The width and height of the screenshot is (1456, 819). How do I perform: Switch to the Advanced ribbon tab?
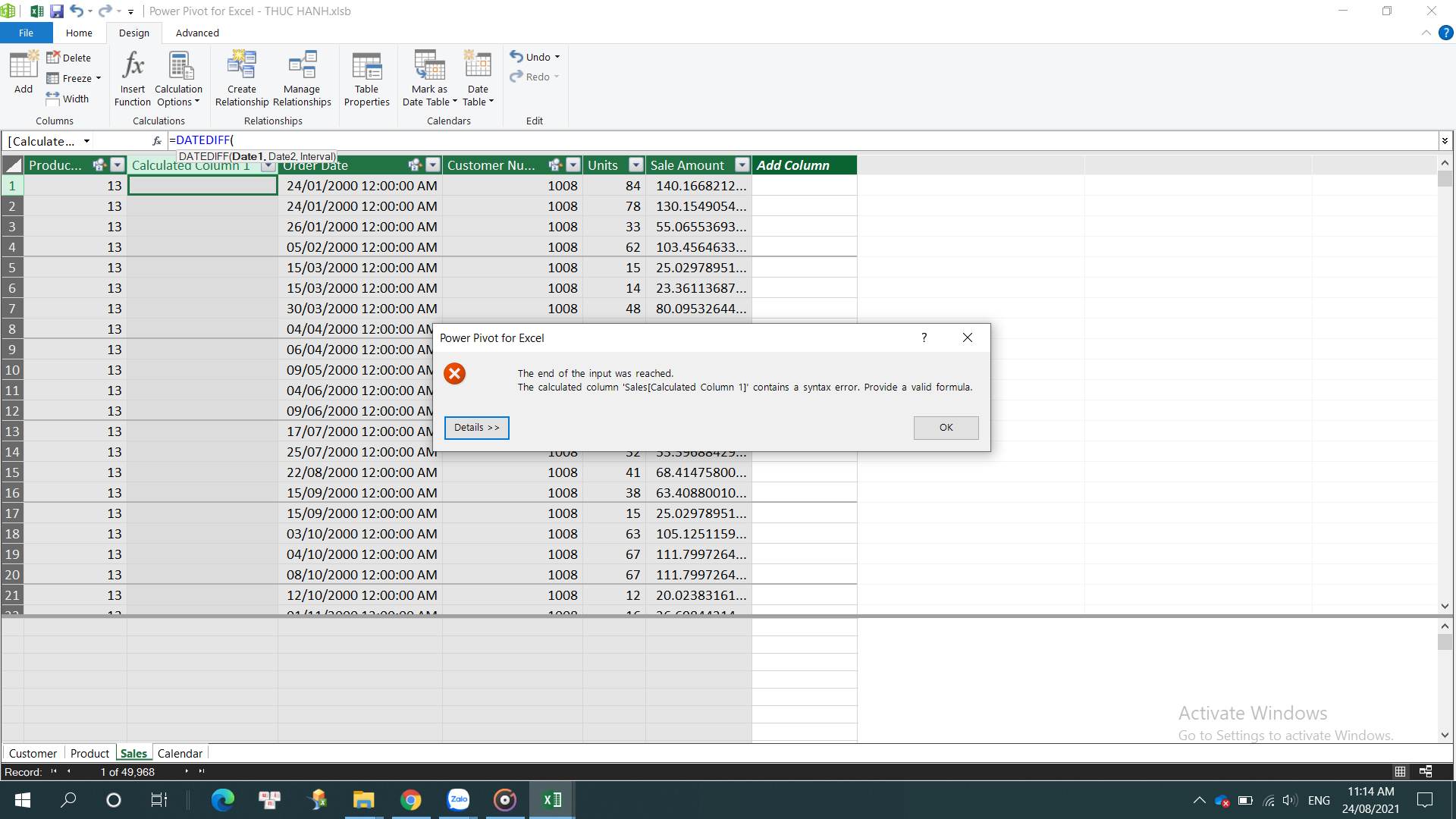coord(197,33)
